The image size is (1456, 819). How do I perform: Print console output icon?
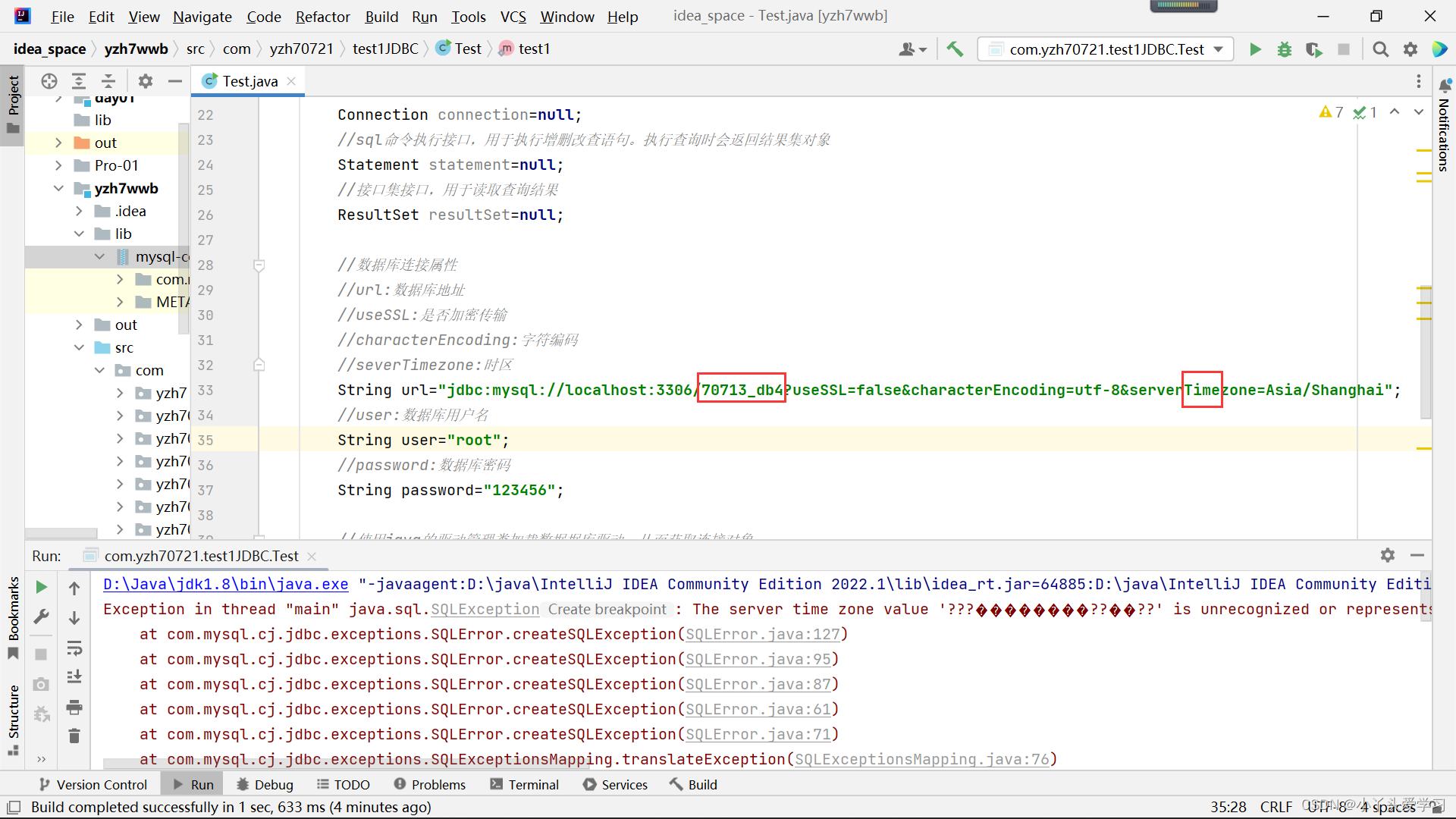click(x=74, y=708)
